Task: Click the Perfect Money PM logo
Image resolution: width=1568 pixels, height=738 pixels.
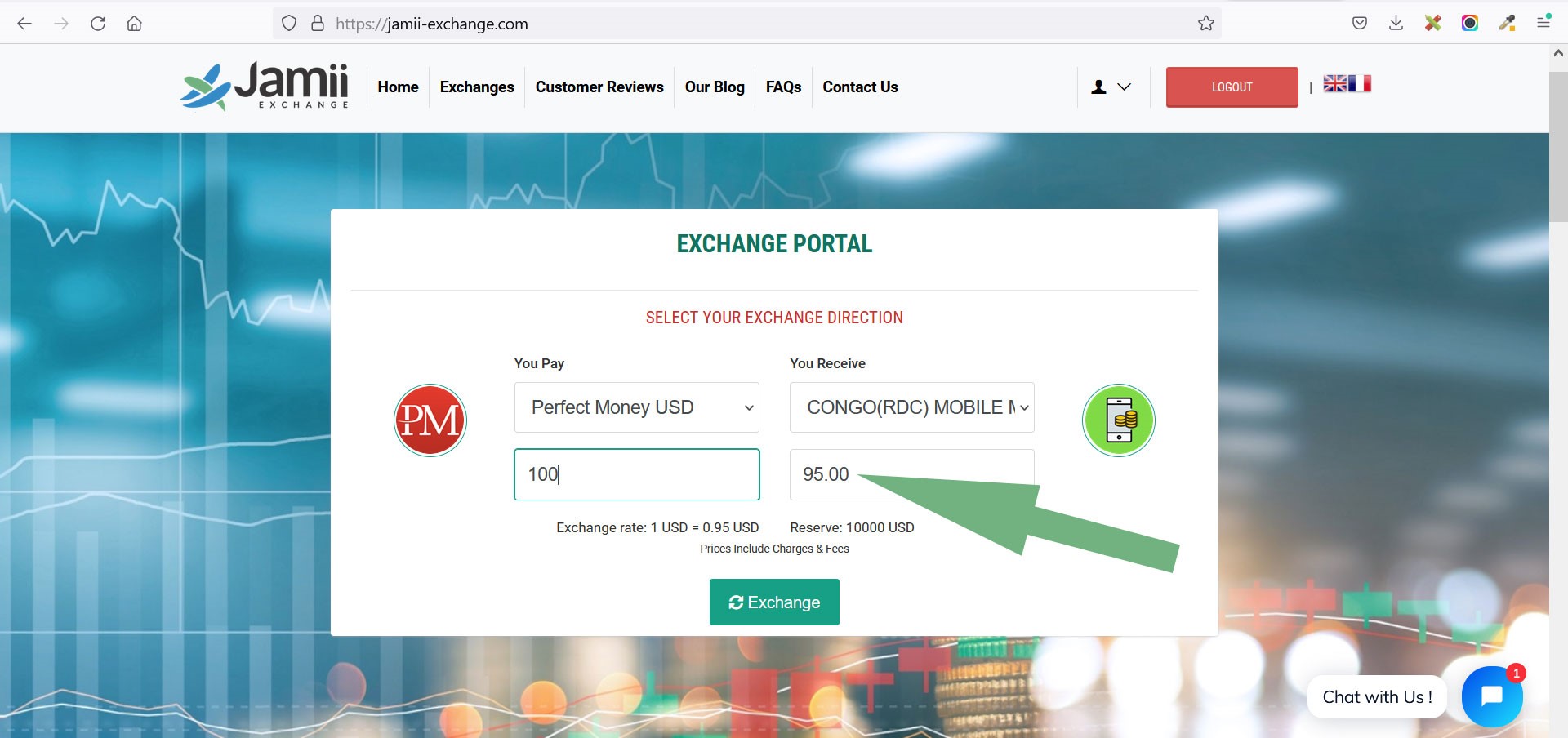Action: pos(430,420)
